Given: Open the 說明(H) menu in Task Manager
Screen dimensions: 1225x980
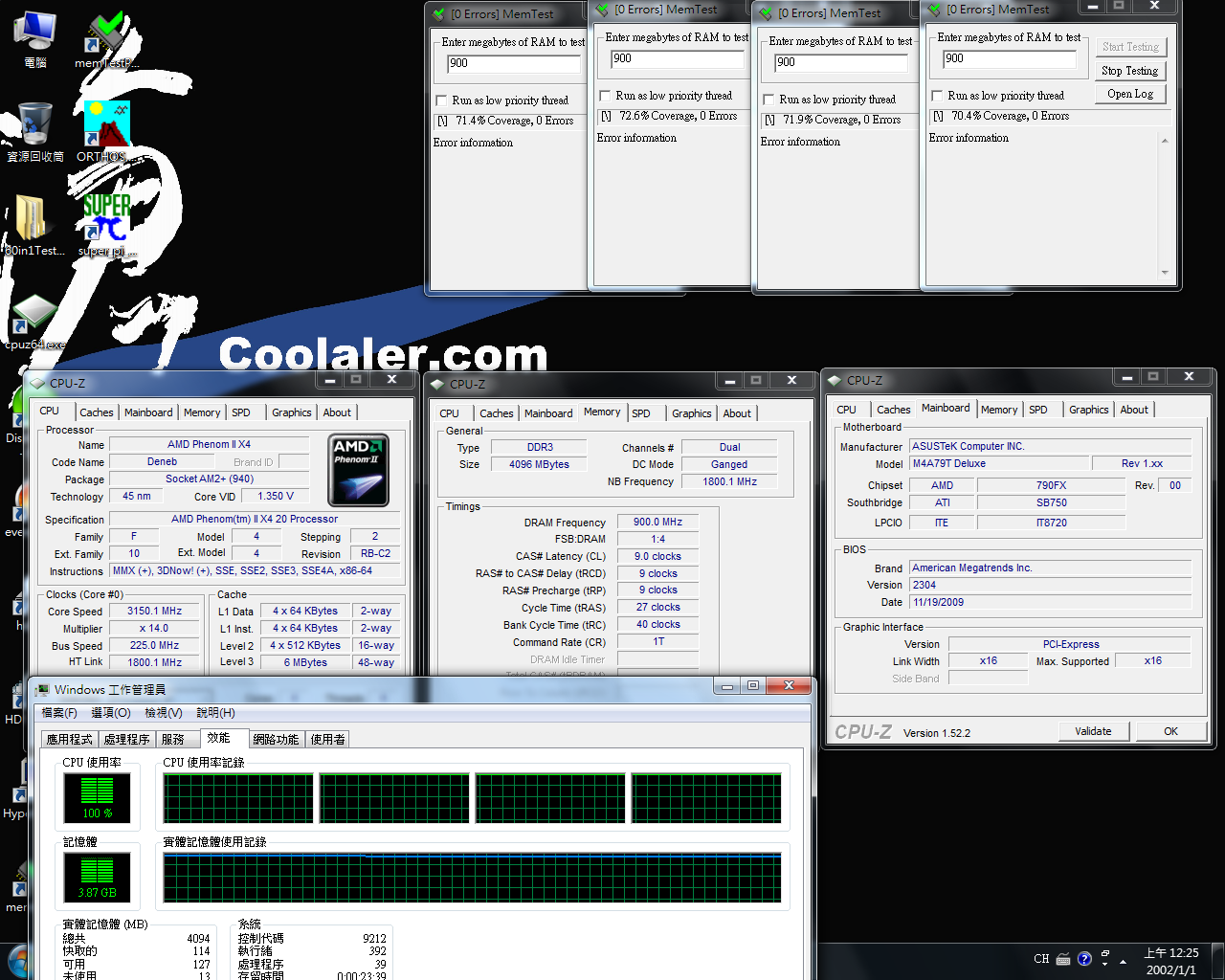Looking at the screenshot, I should pyautogui.click(x=215, y=713).
